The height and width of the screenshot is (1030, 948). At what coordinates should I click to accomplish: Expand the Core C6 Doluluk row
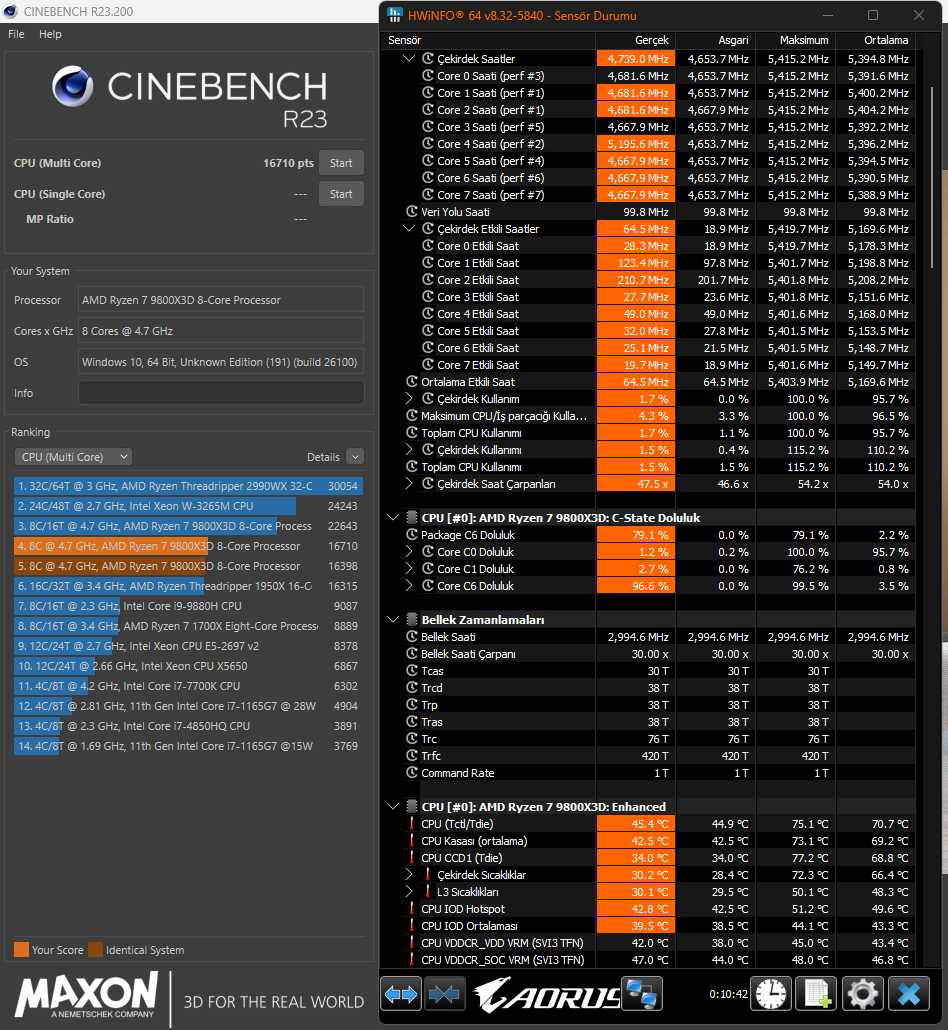click(409, 586)
